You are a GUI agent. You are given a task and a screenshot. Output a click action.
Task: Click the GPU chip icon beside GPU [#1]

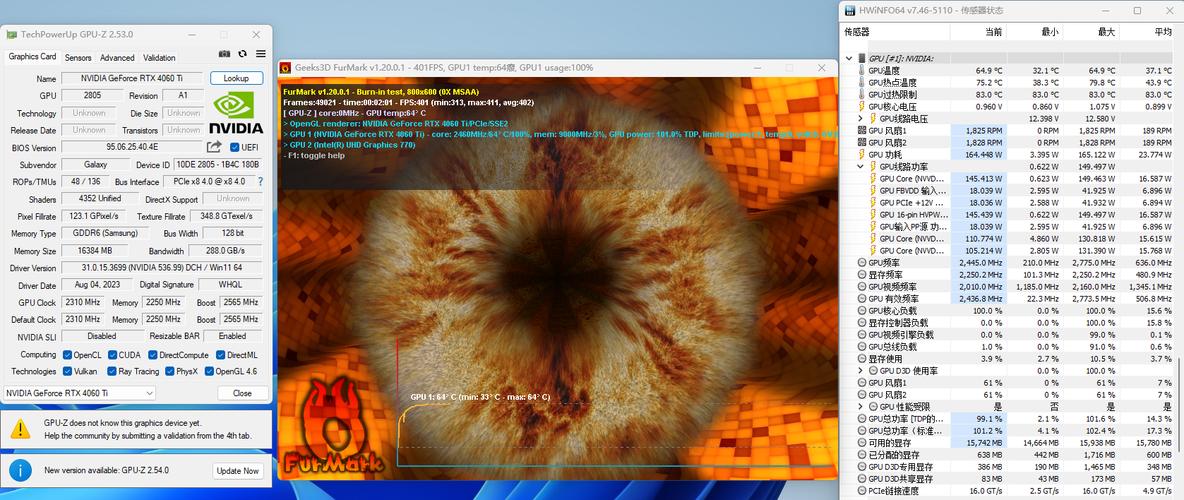pos(862,58)
